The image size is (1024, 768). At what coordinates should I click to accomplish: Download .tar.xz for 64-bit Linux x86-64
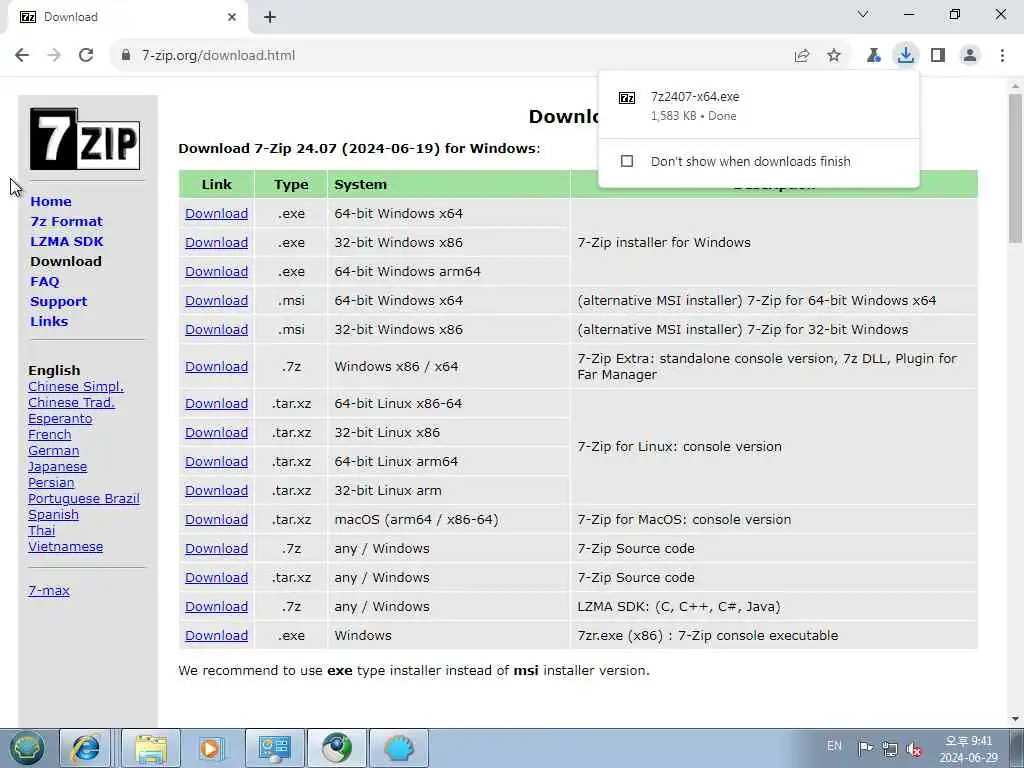(x=216, y=404)
